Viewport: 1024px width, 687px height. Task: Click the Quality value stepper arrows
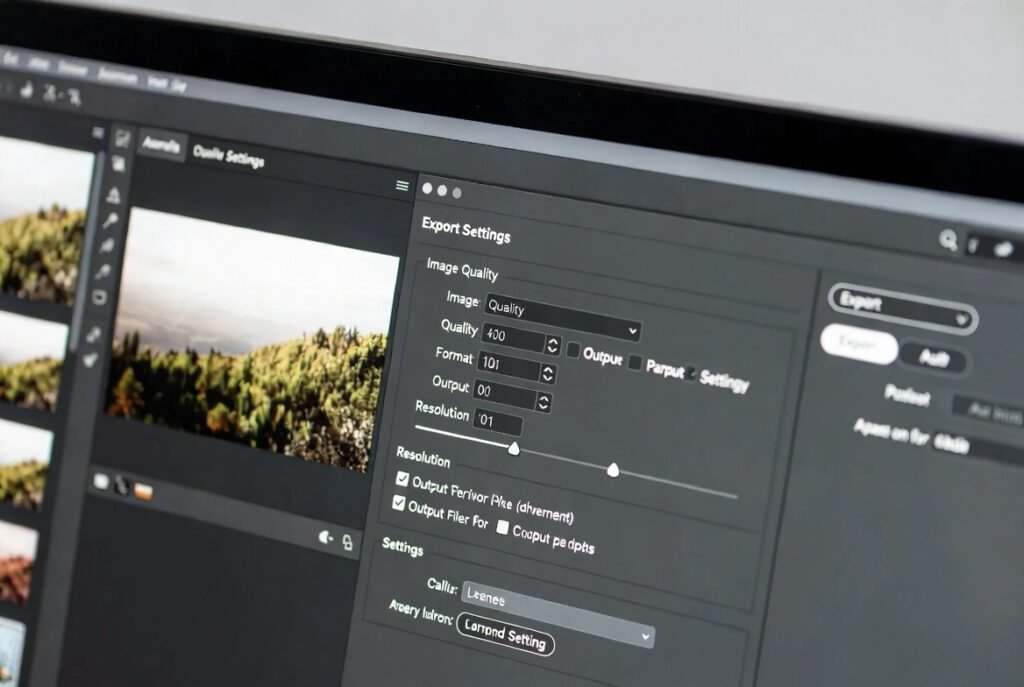tap(552, 345)
